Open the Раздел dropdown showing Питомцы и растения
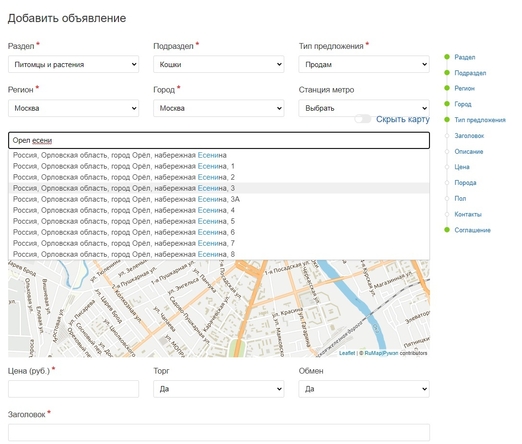Viewport: 522px width, 444px height. pos(73,64)
